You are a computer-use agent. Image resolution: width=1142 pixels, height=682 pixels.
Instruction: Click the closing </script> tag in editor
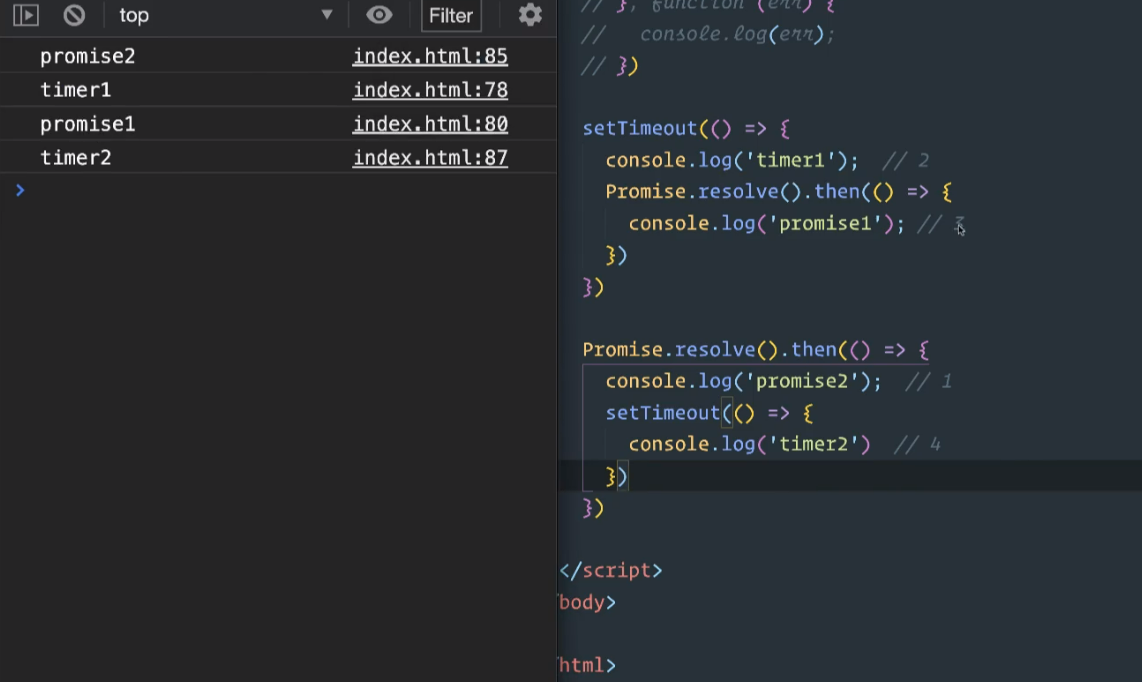pyautogui.click(x=610, y=571)
